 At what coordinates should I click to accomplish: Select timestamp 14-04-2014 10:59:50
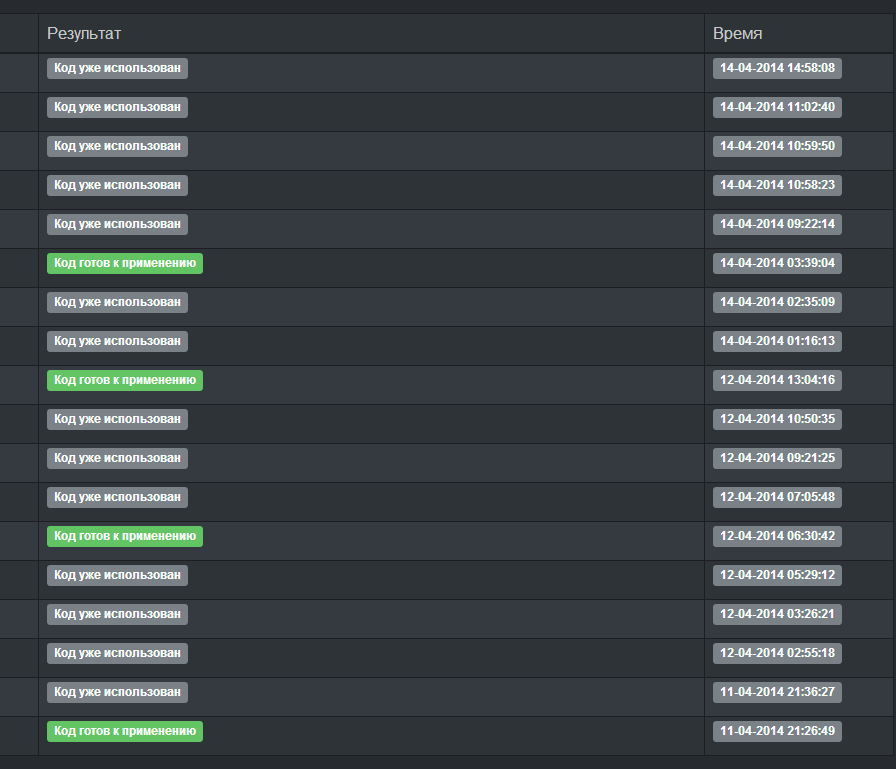coord(777,146)
